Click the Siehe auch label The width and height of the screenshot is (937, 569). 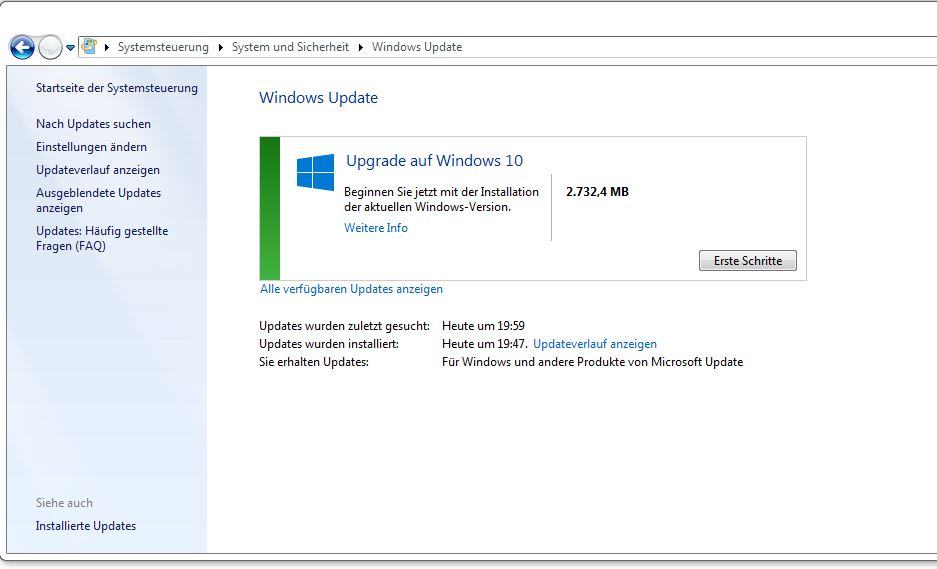coord(64,503)
